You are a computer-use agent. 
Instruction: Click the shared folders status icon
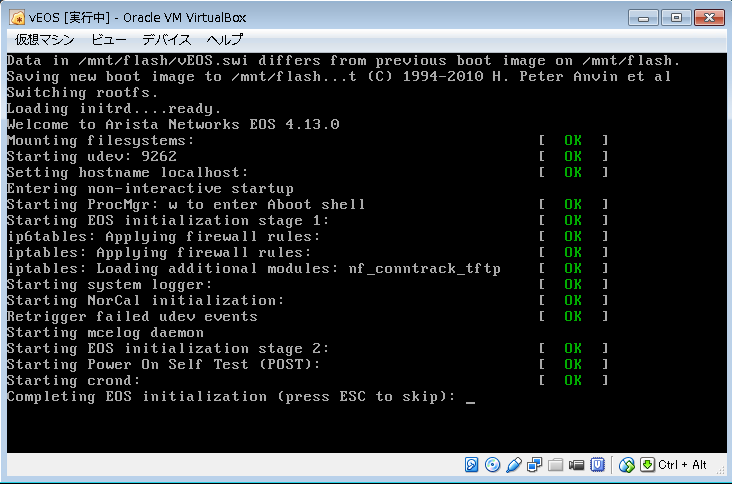[556, 465]
